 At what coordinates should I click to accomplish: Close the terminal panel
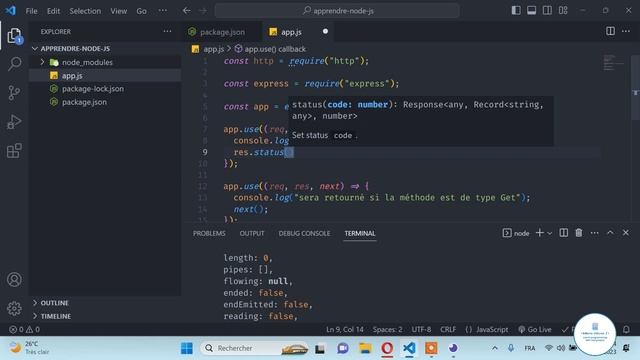point(626,233)
